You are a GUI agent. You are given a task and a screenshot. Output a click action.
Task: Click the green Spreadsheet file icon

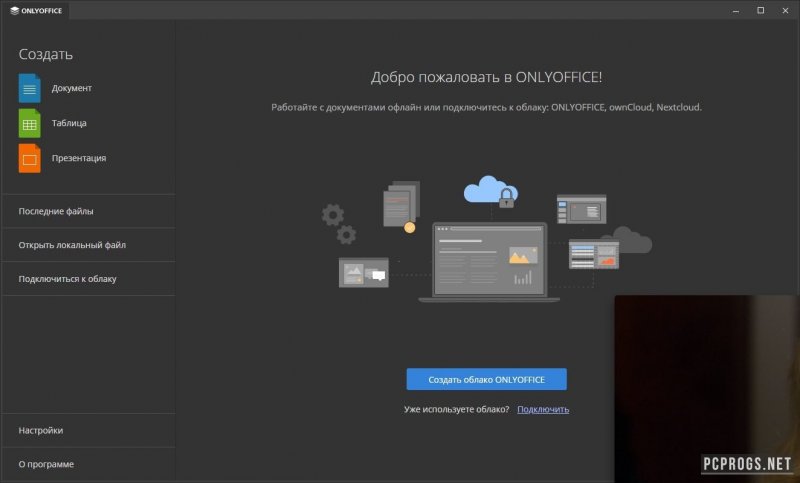coord(30,123)
